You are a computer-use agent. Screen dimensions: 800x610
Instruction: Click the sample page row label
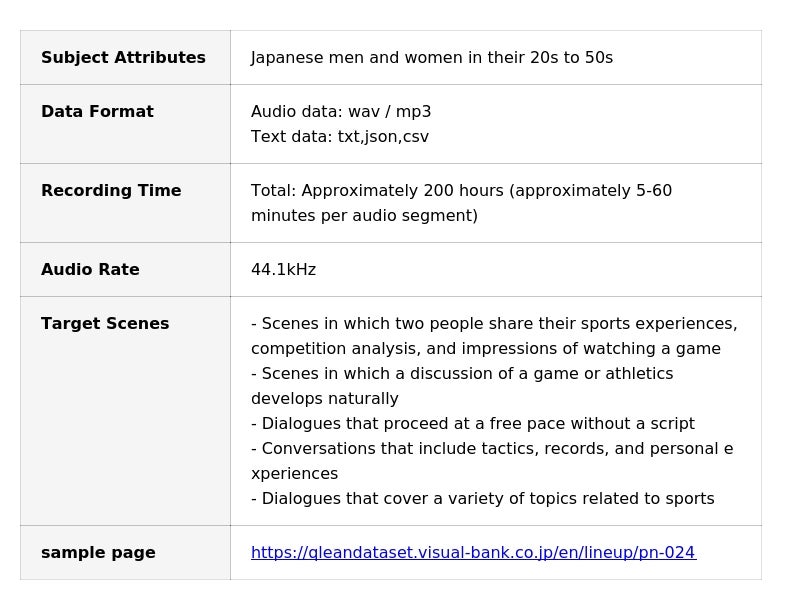[98, 553]
